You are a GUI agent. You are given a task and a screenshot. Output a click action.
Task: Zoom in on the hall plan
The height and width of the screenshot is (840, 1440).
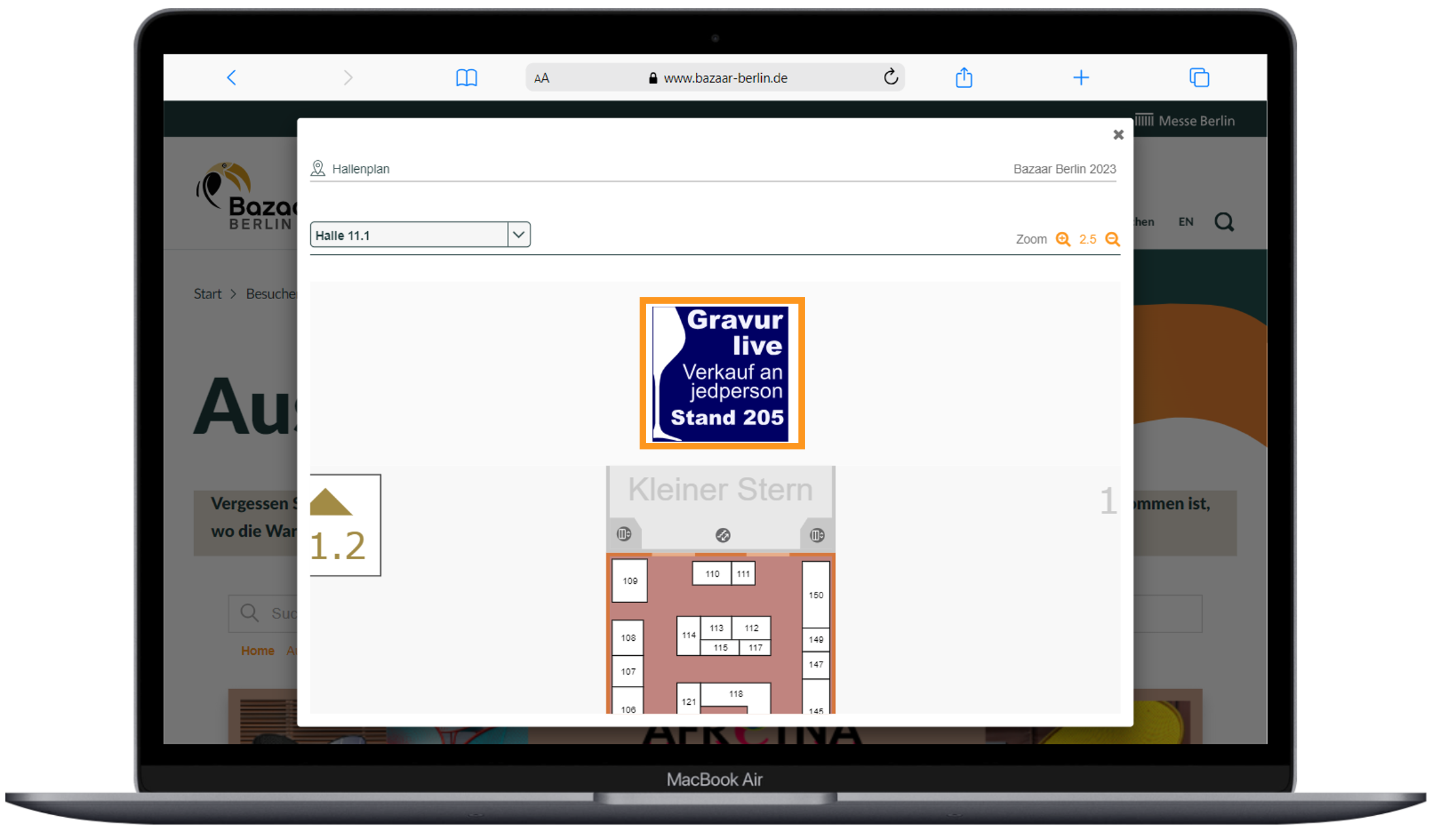1062,239
